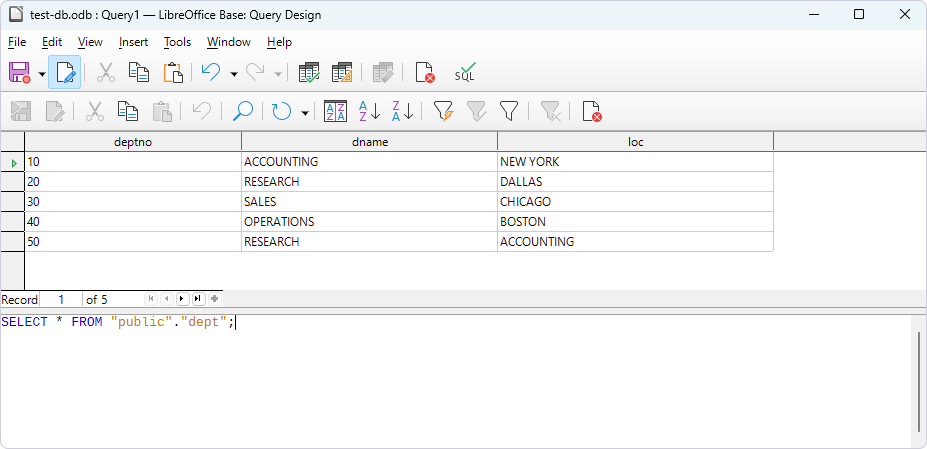Toggle the Edit Mode icon
This screenshot has height=449, width=927.
(65, 73)
